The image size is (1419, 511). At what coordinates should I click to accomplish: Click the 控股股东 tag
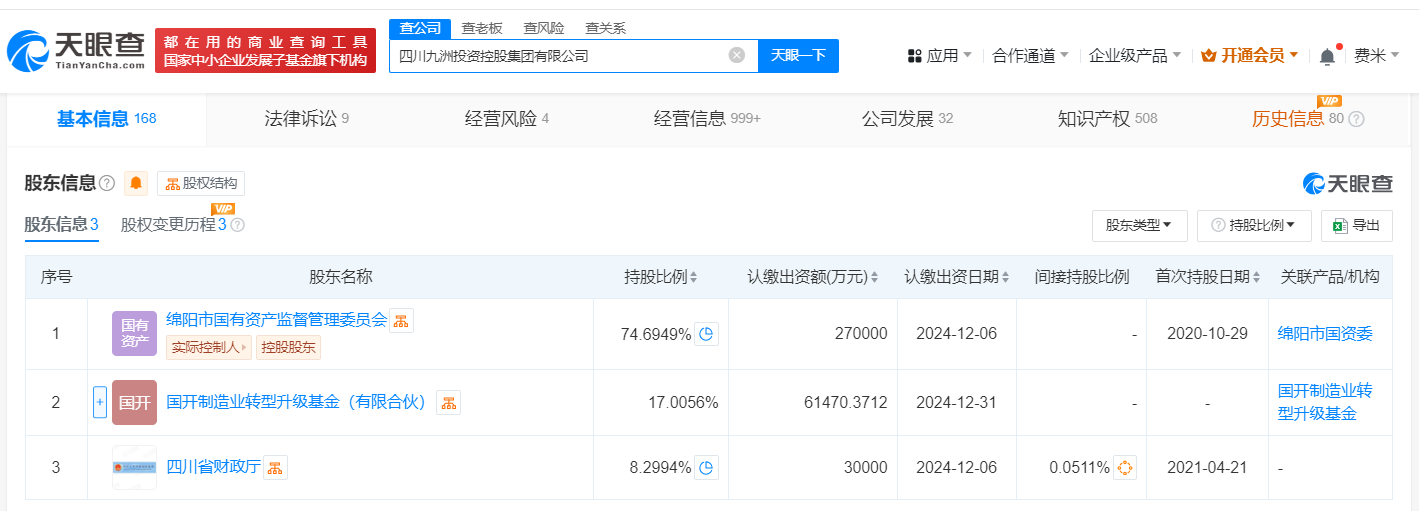point(288,348)
